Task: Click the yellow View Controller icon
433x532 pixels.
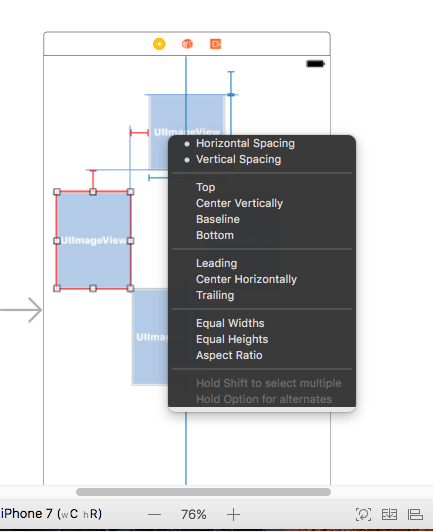Action: (159, 44)
